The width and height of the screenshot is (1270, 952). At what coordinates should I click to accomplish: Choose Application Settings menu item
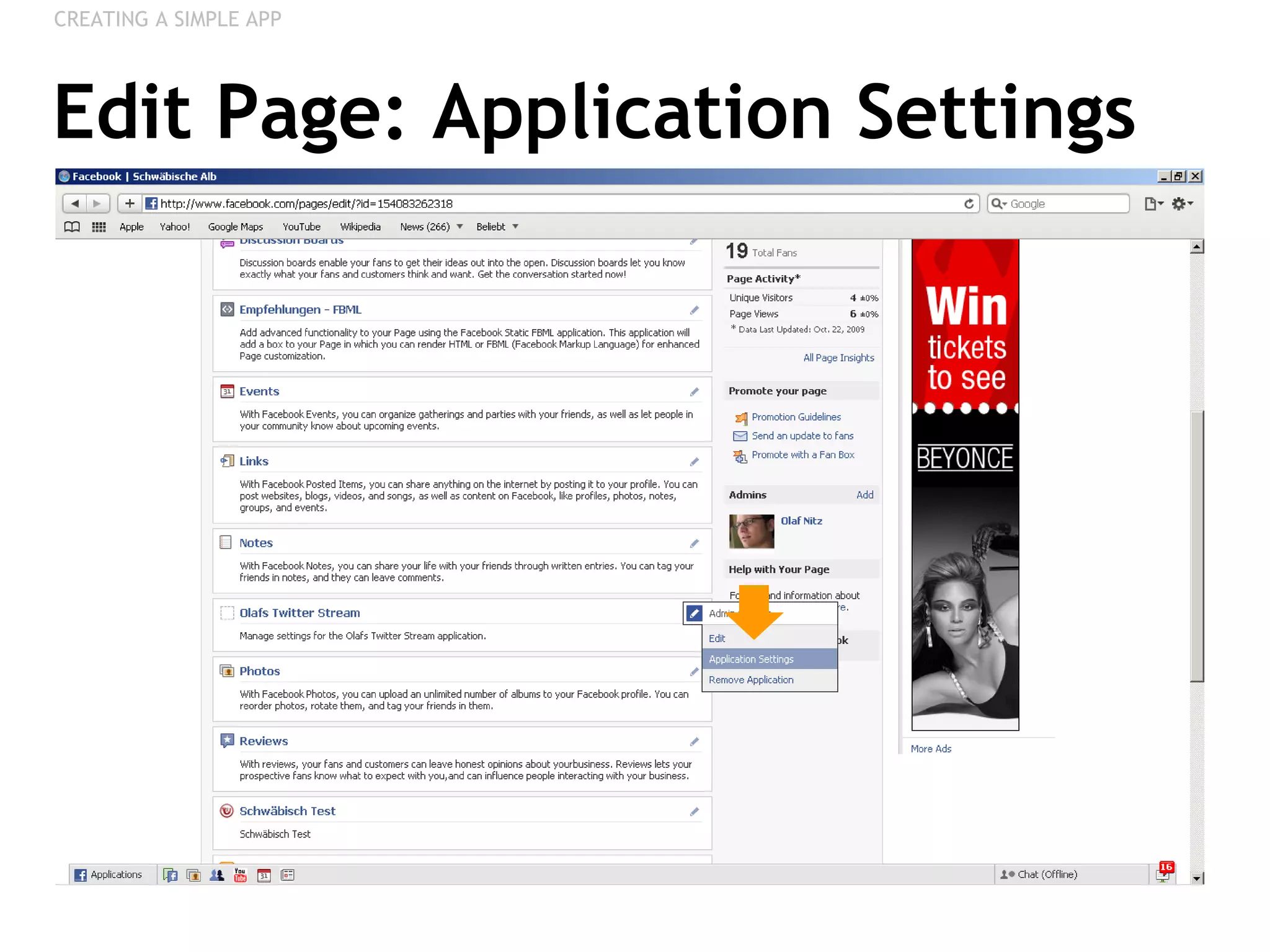[770, 659]
